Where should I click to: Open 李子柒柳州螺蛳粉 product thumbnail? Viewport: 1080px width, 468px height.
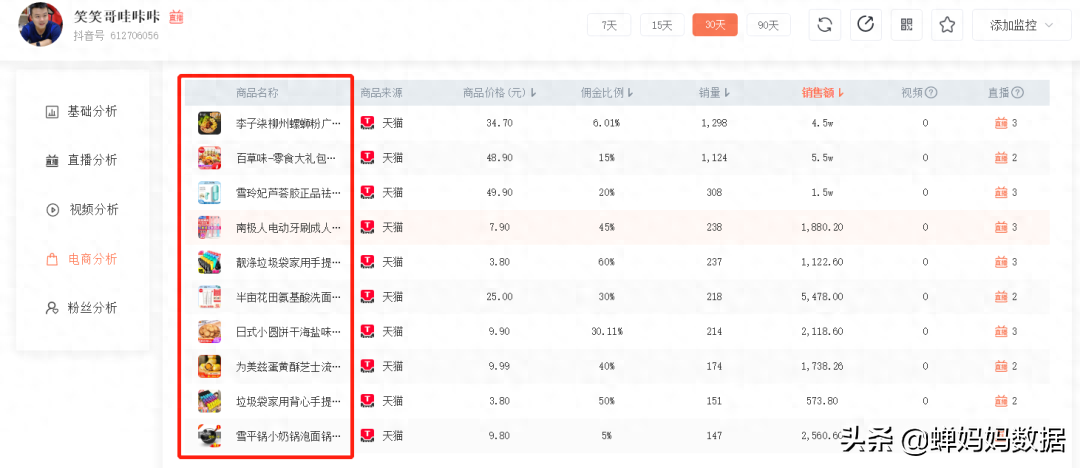209,123
